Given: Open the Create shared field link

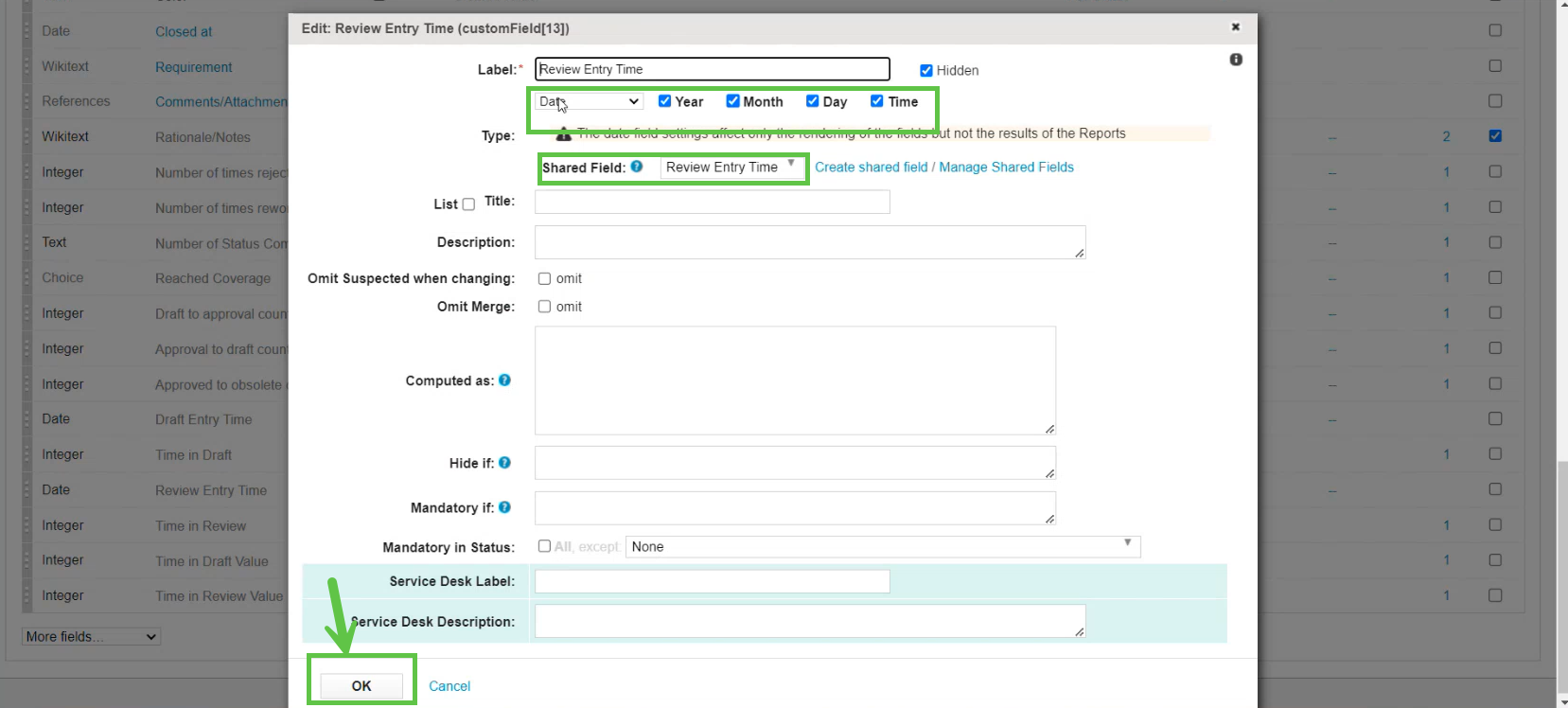Looking at the screenshot, I should tap(871, 168).
